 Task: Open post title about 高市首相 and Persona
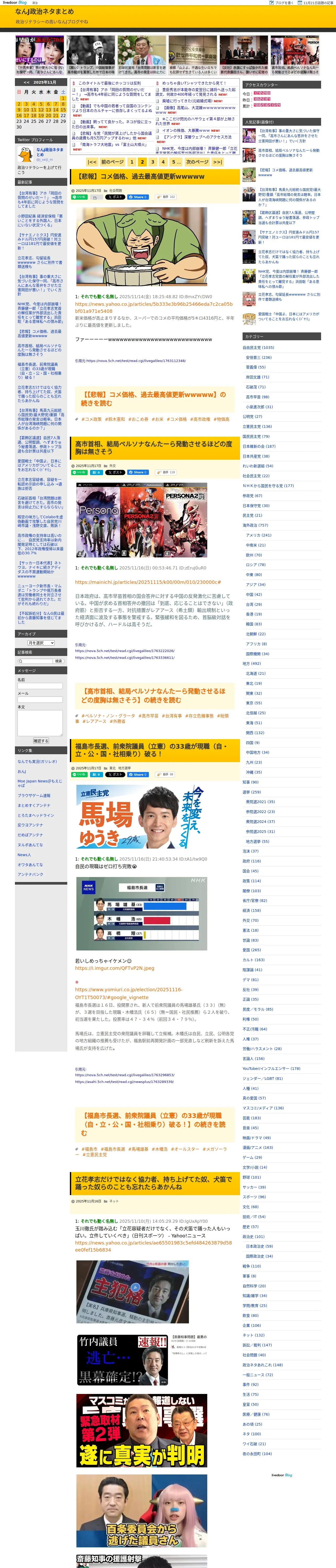coord(154,448)
